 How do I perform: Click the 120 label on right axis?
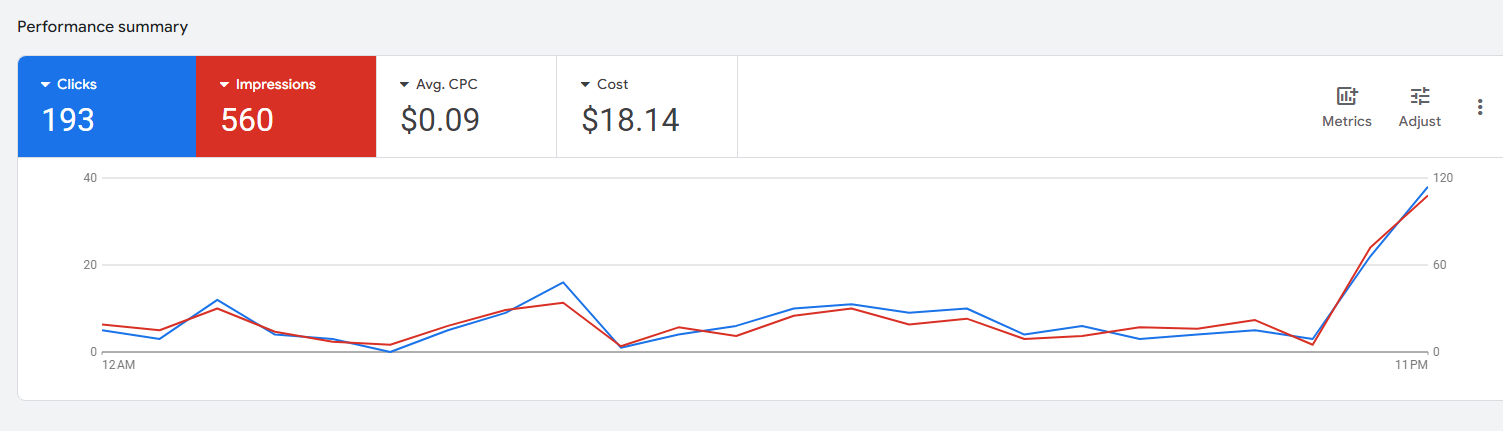tap(1443, 178)
